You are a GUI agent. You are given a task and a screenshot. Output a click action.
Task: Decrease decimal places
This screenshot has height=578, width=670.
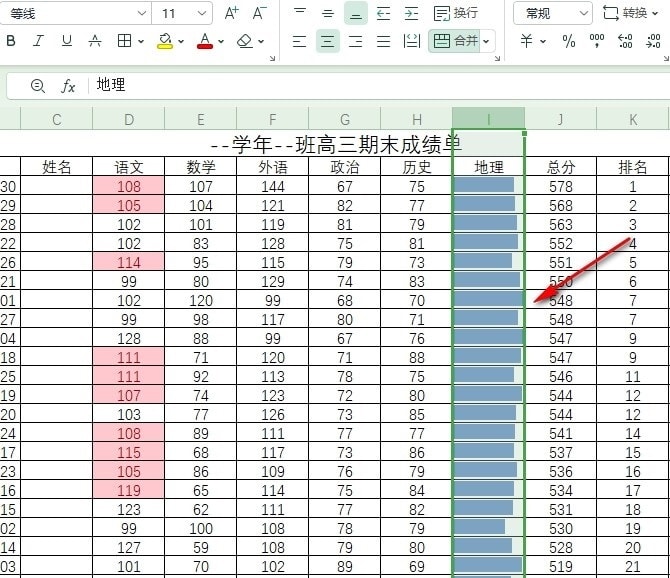(x=653, y=41)
